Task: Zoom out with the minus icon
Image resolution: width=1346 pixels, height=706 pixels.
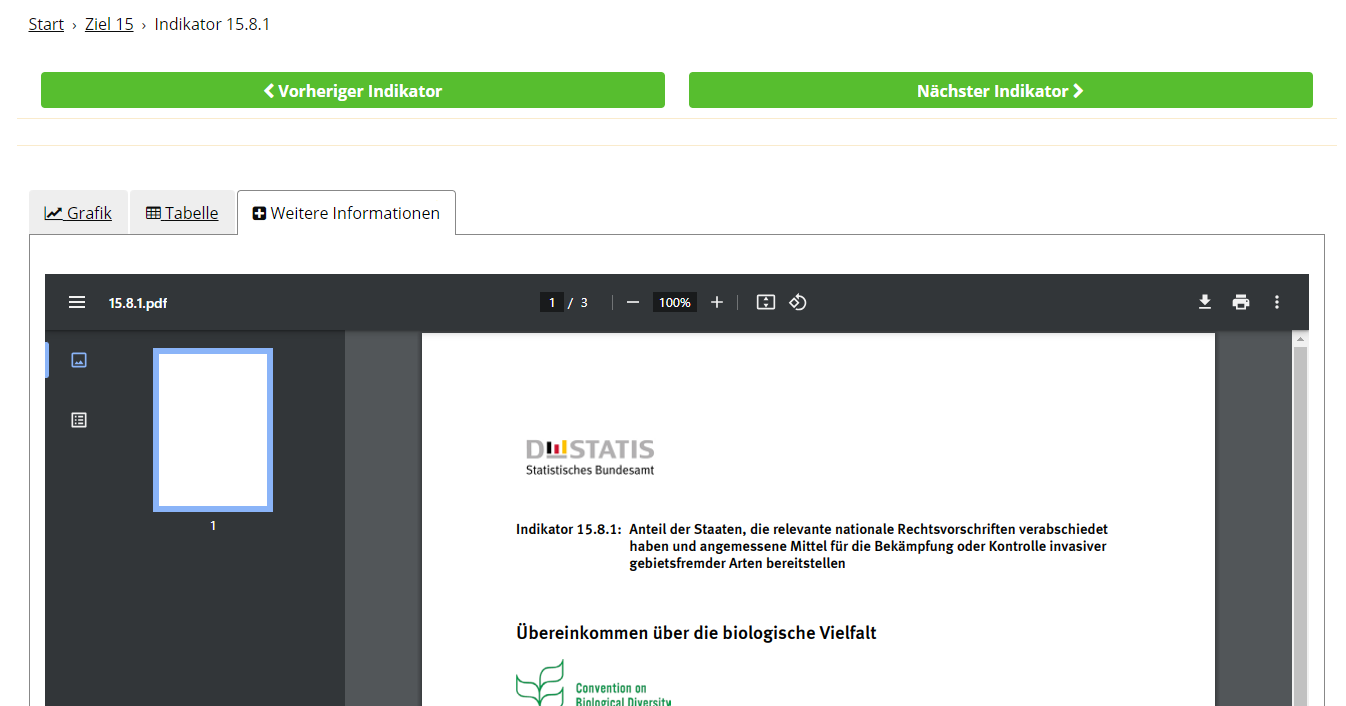Action: click(x=632, y=302)
